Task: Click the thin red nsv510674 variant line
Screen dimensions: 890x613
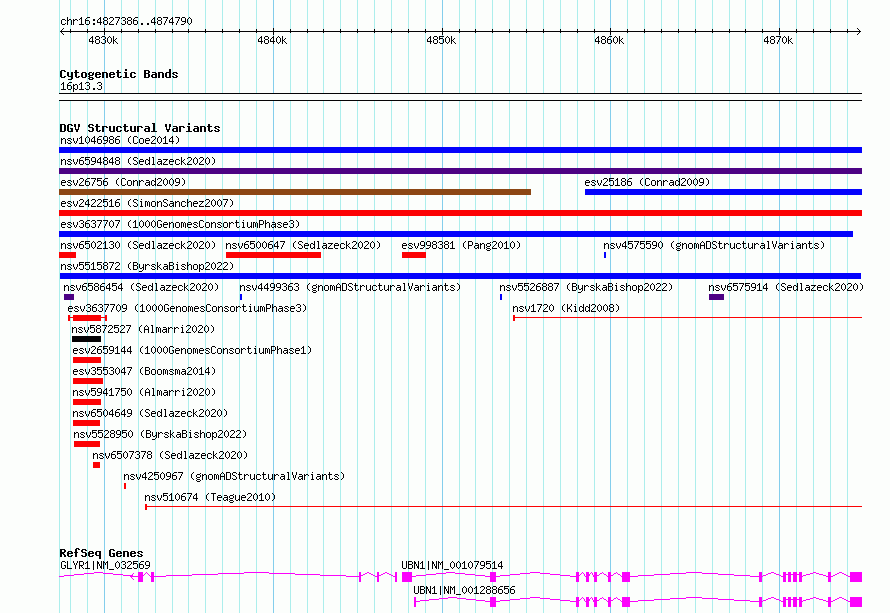Action: [x=503, y=507]
